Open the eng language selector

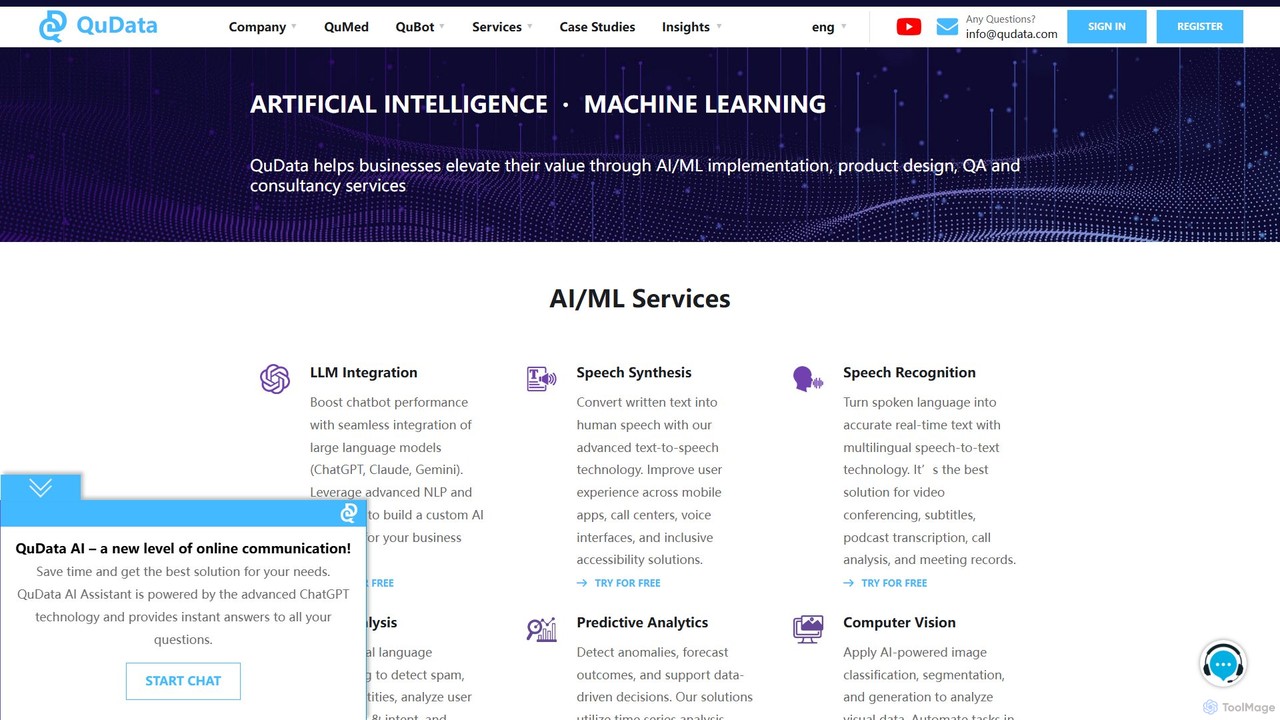829,27
